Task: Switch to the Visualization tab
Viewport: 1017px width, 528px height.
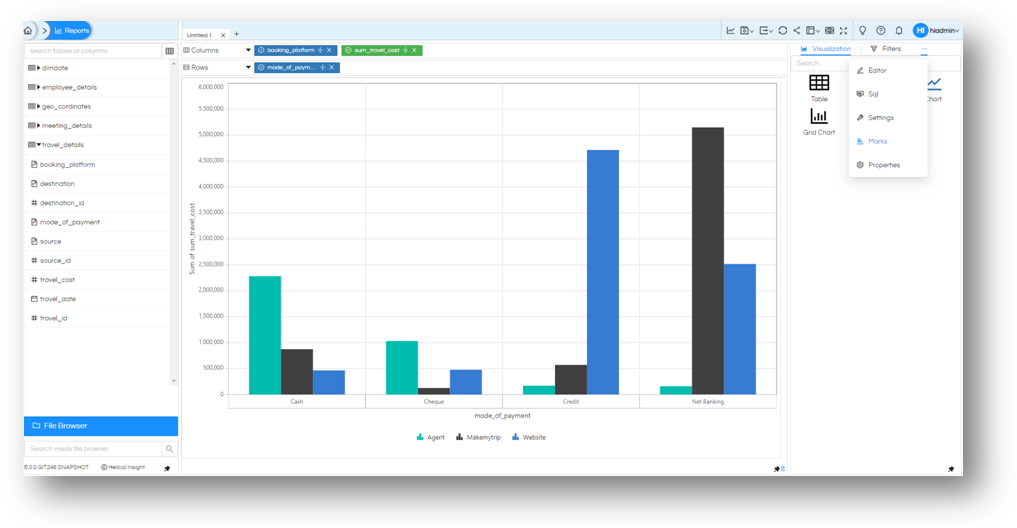Action: tap(826, 49)
